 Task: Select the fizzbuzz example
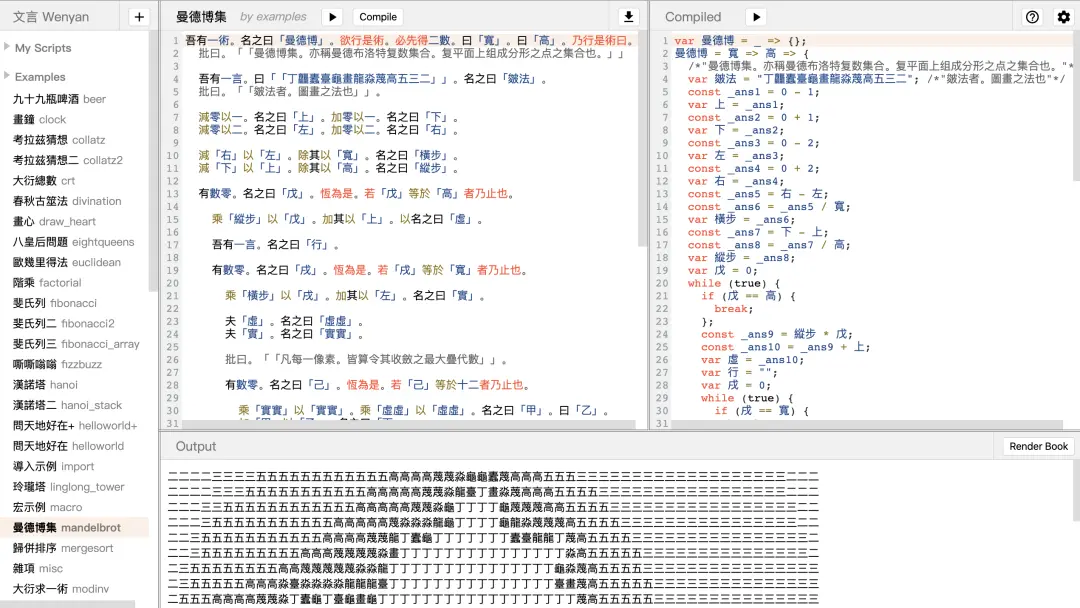(74, 364)
